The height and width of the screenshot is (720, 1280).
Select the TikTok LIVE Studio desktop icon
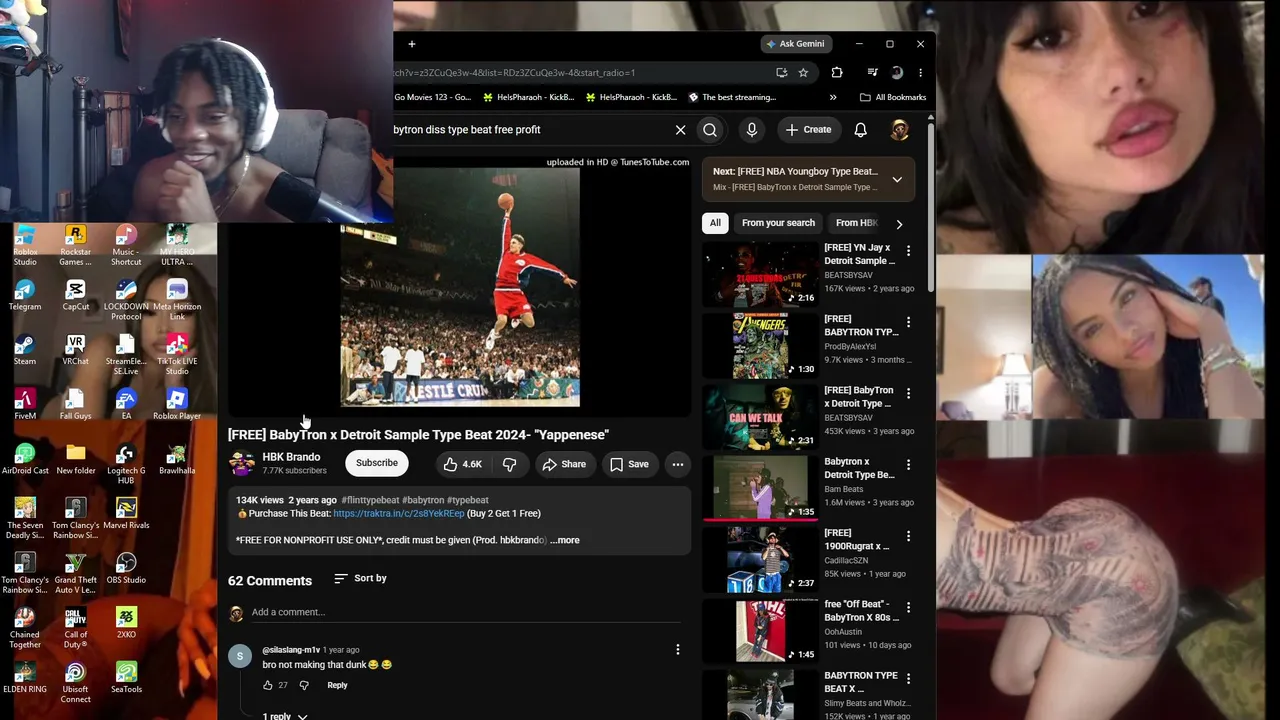[x=177, y=355]
